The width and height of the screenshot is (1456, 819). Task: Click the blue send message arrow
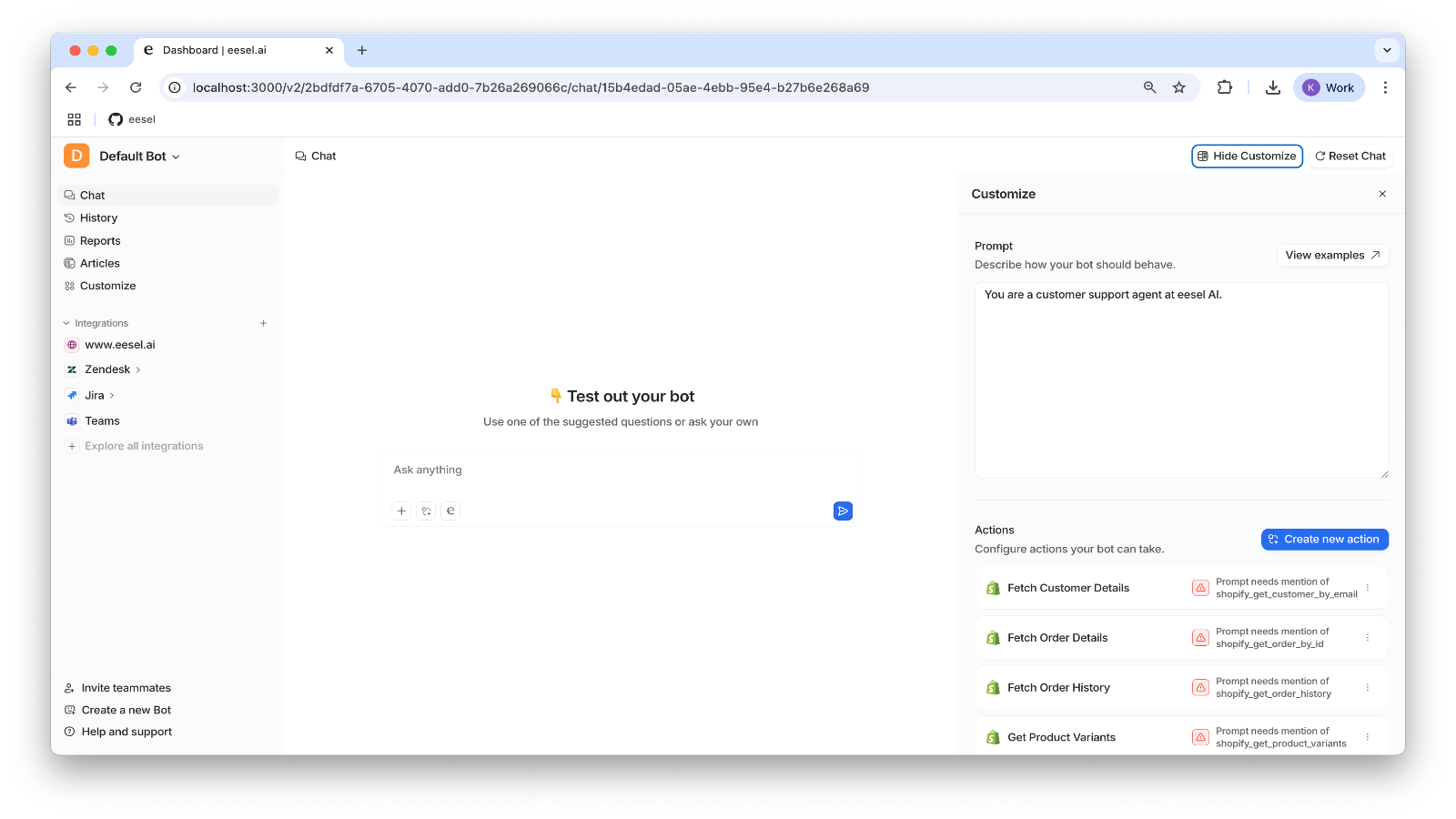click(x=843, y=511)
